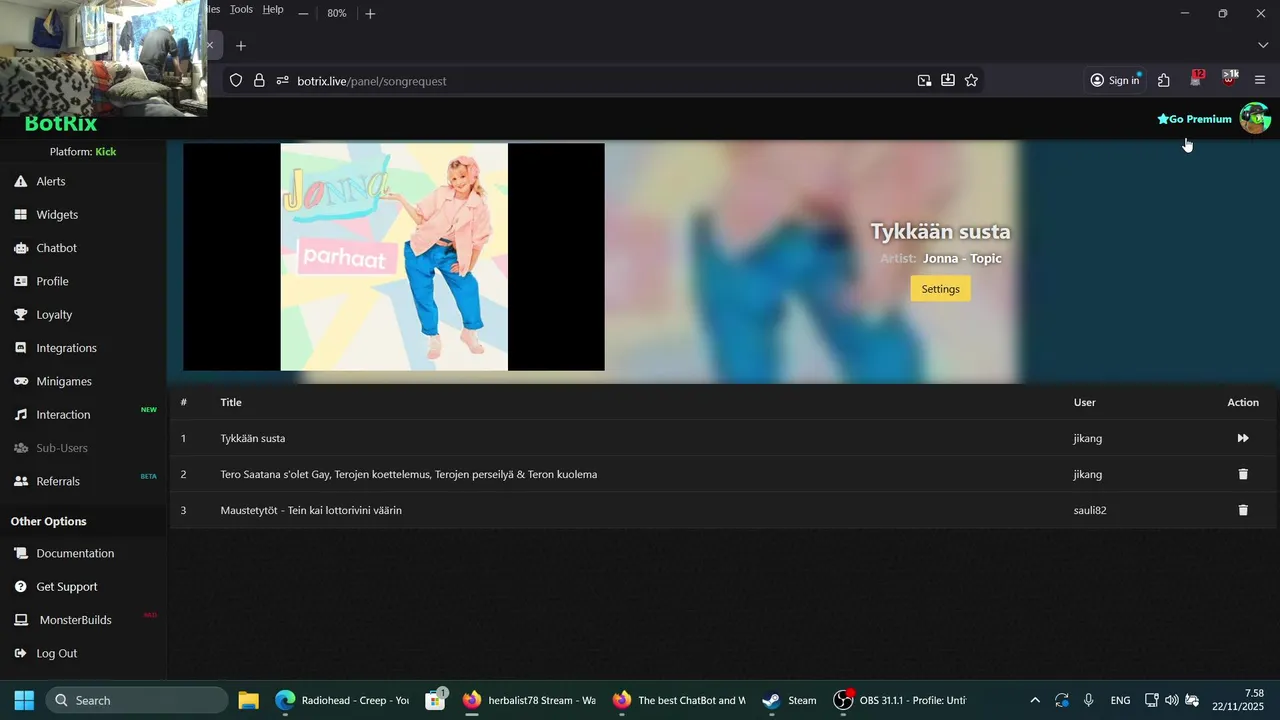Viewport: 1280px width, 720px height.
Task: Click the 80% zoom level indicator
Action: coord(337,14)
